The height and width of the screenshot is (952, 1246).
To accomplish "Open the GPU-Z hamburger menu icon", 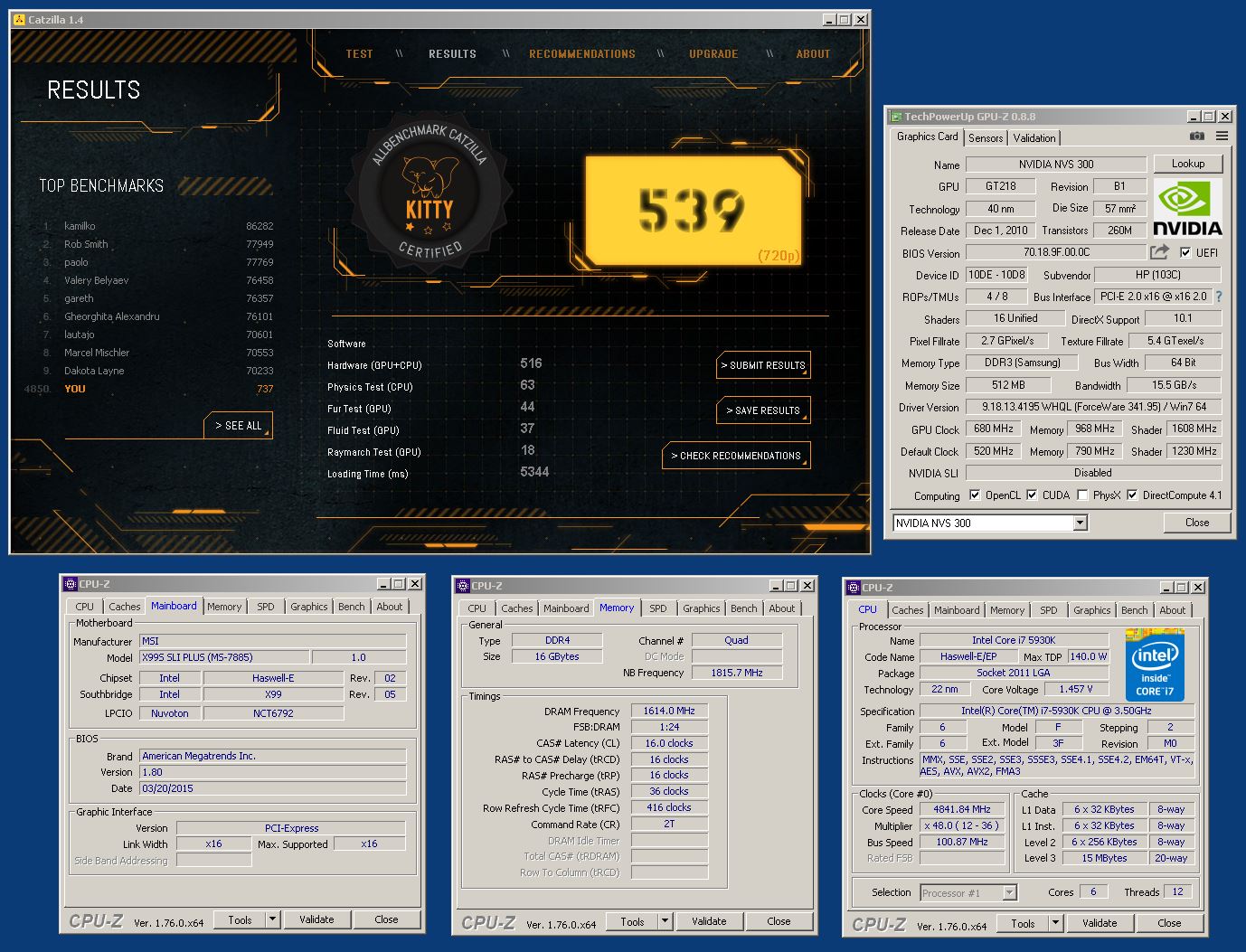I will click(x=1222, y=137).
